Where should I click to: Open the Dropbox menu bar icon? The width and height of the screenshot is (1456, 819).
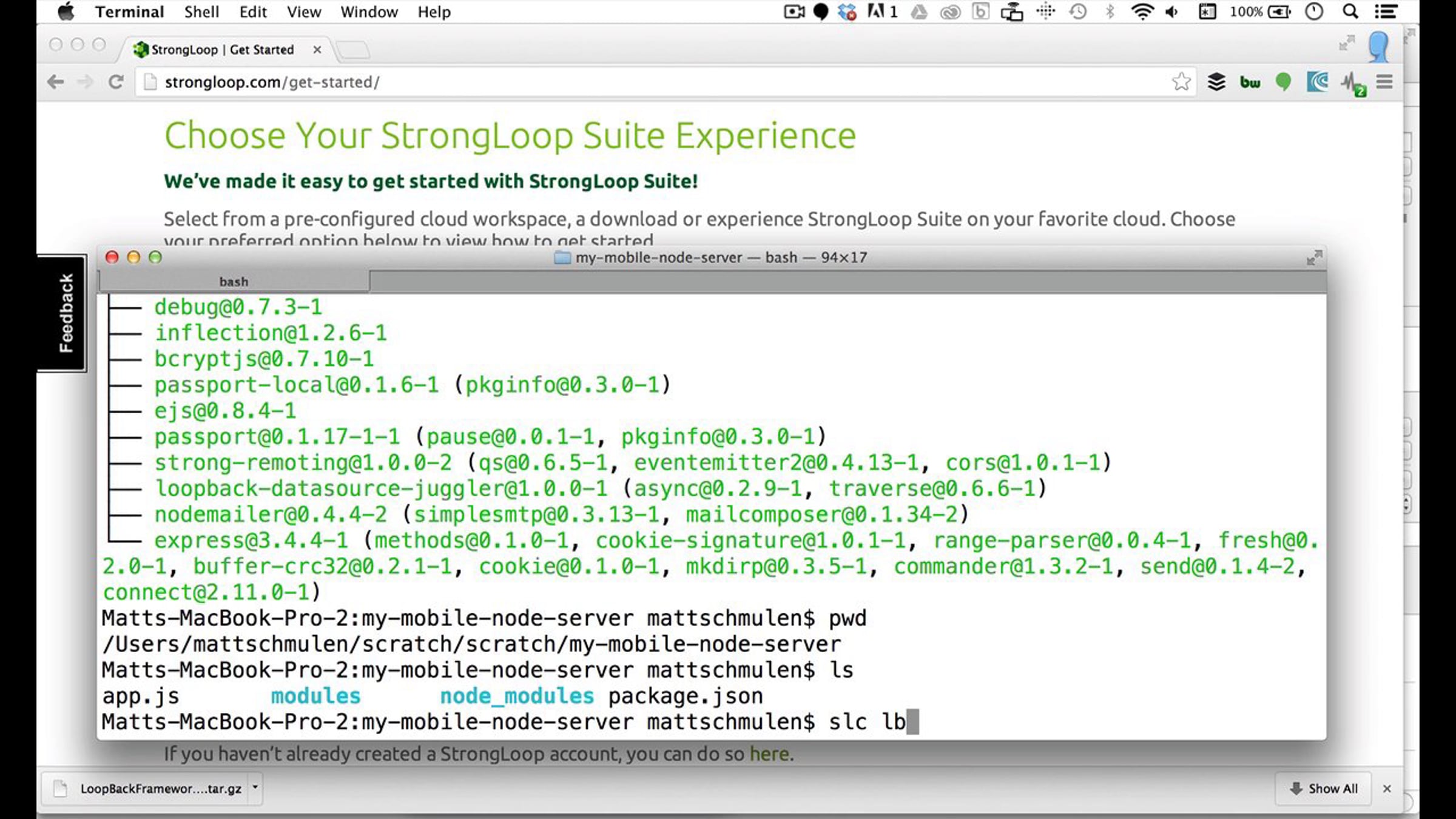coord(848,12)
